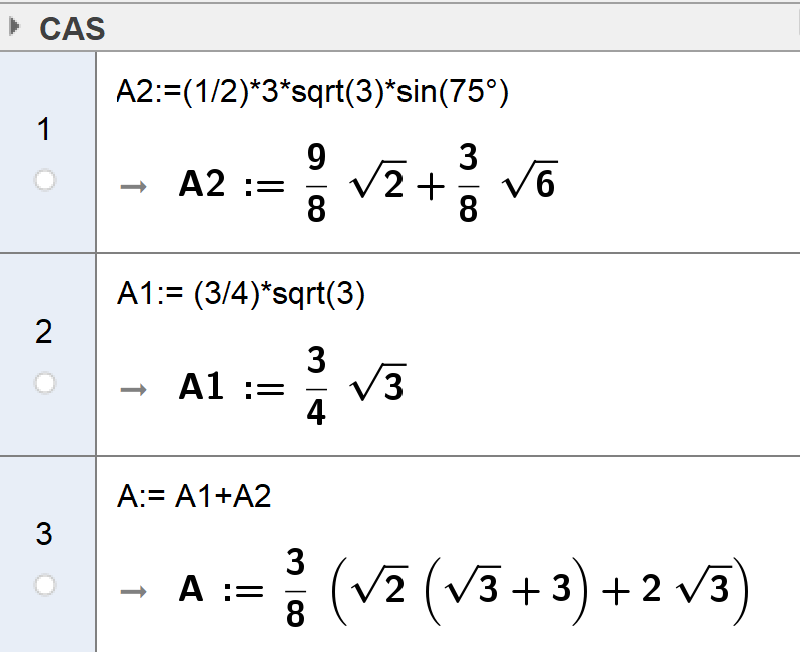Collapse the CAS panel with the triangle
The width and height of the screenshot is (800, 652).
click(x=13, y=27)
